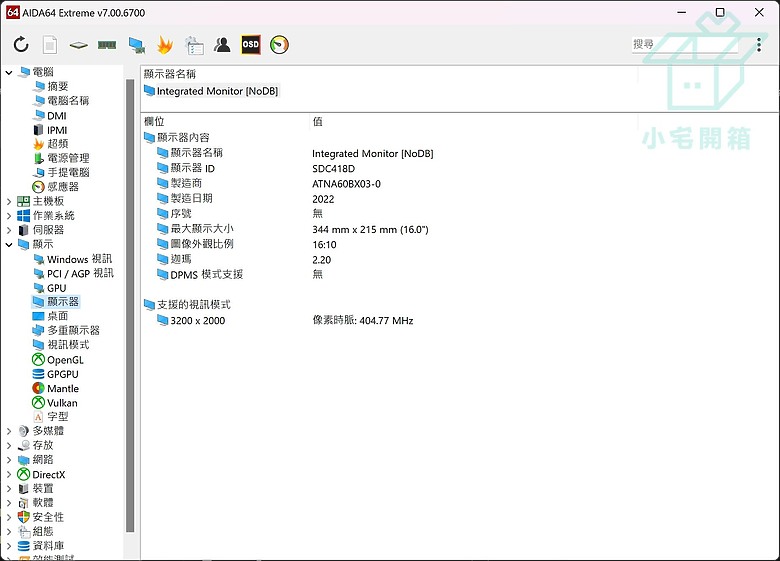
Task: Open the memory module benchmark icon
Action: (107, 45)
